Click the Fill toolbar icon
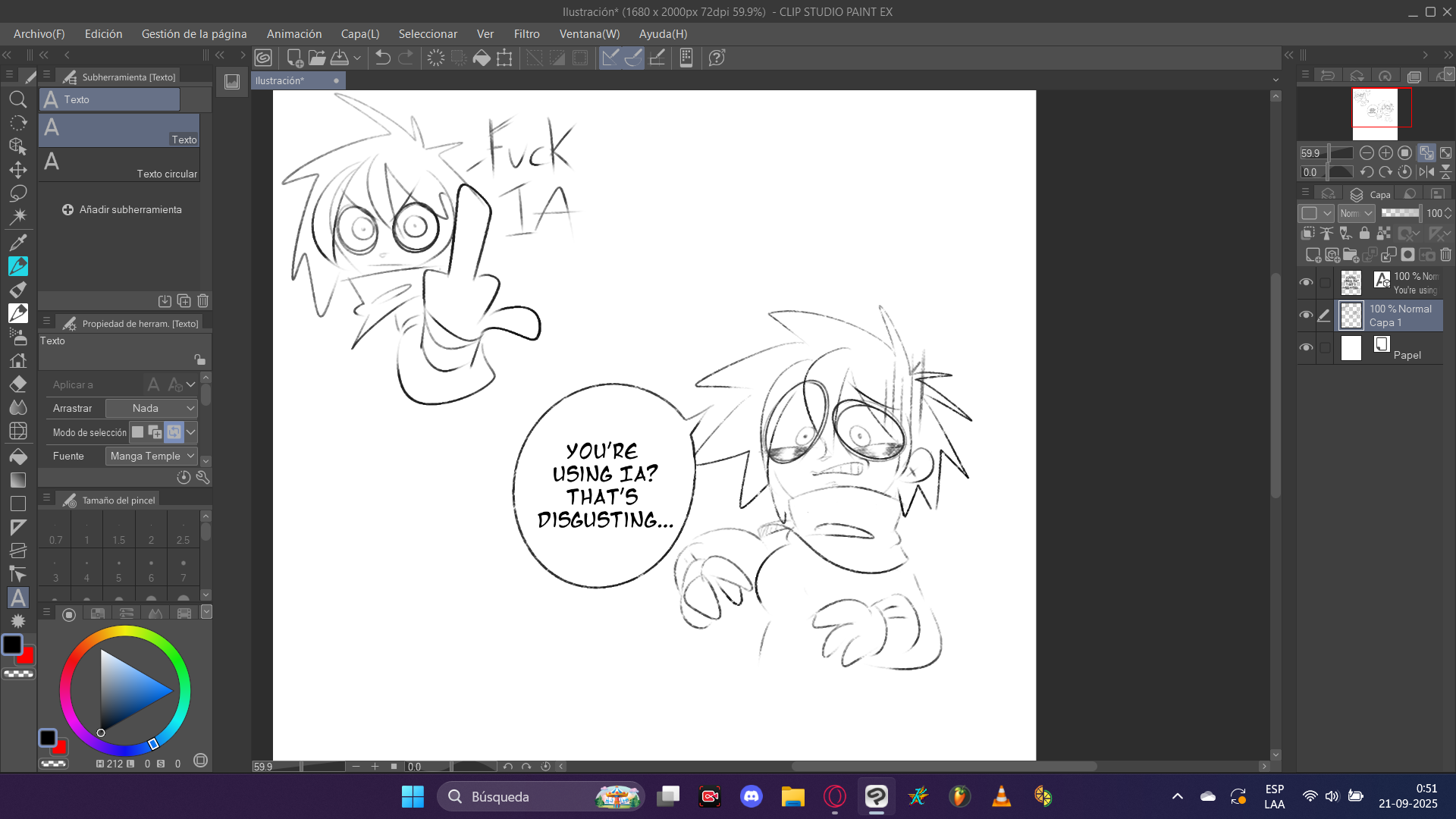Image resolution: width=1456 pixels, height=819 pixels. point(482,58)
